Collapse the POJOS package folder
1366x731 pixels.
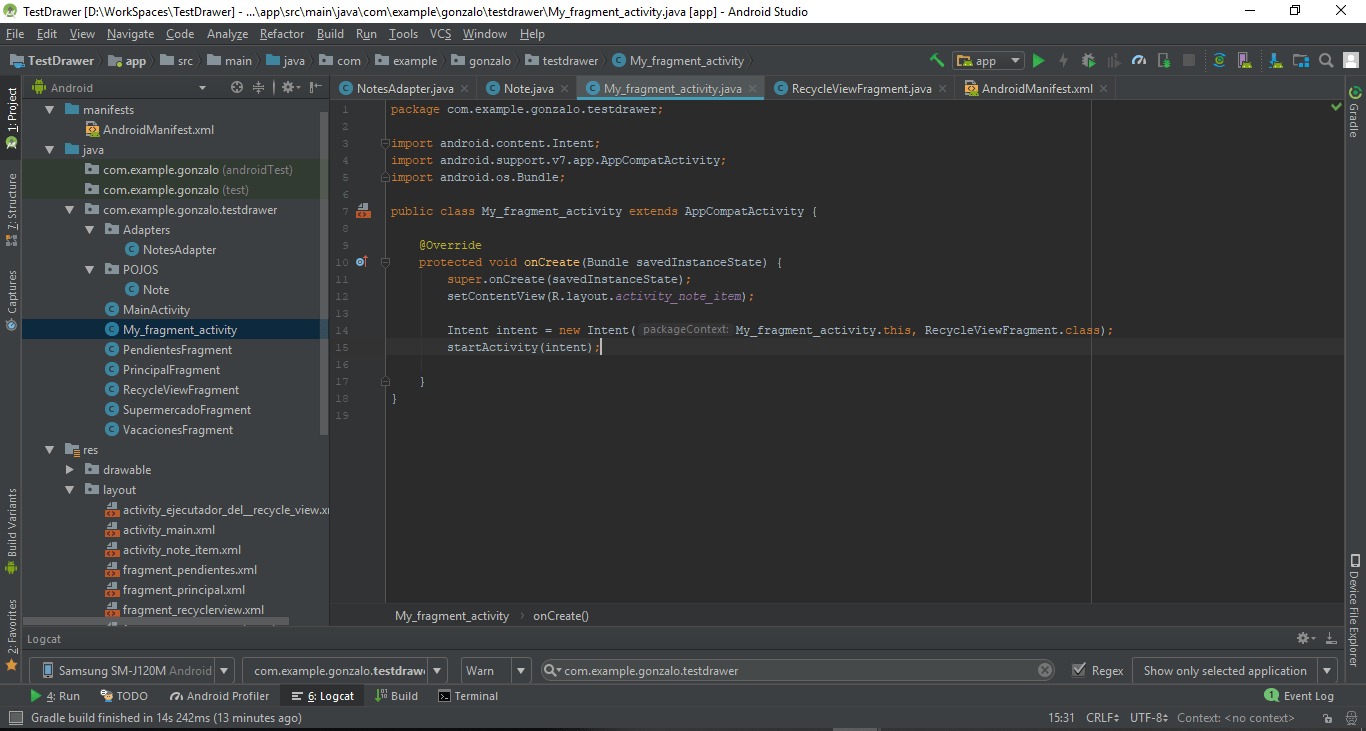pos(91,270)
